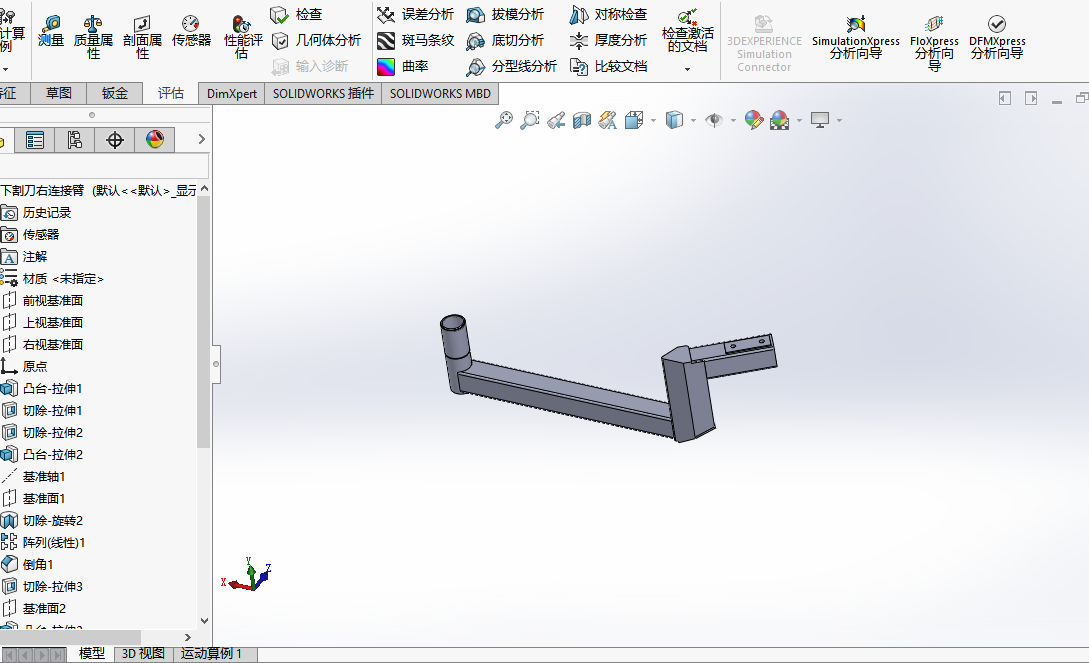Expand 检查激活的文档 dropdown arrow
Viewport: 1089px width, 663px height.
688,69
